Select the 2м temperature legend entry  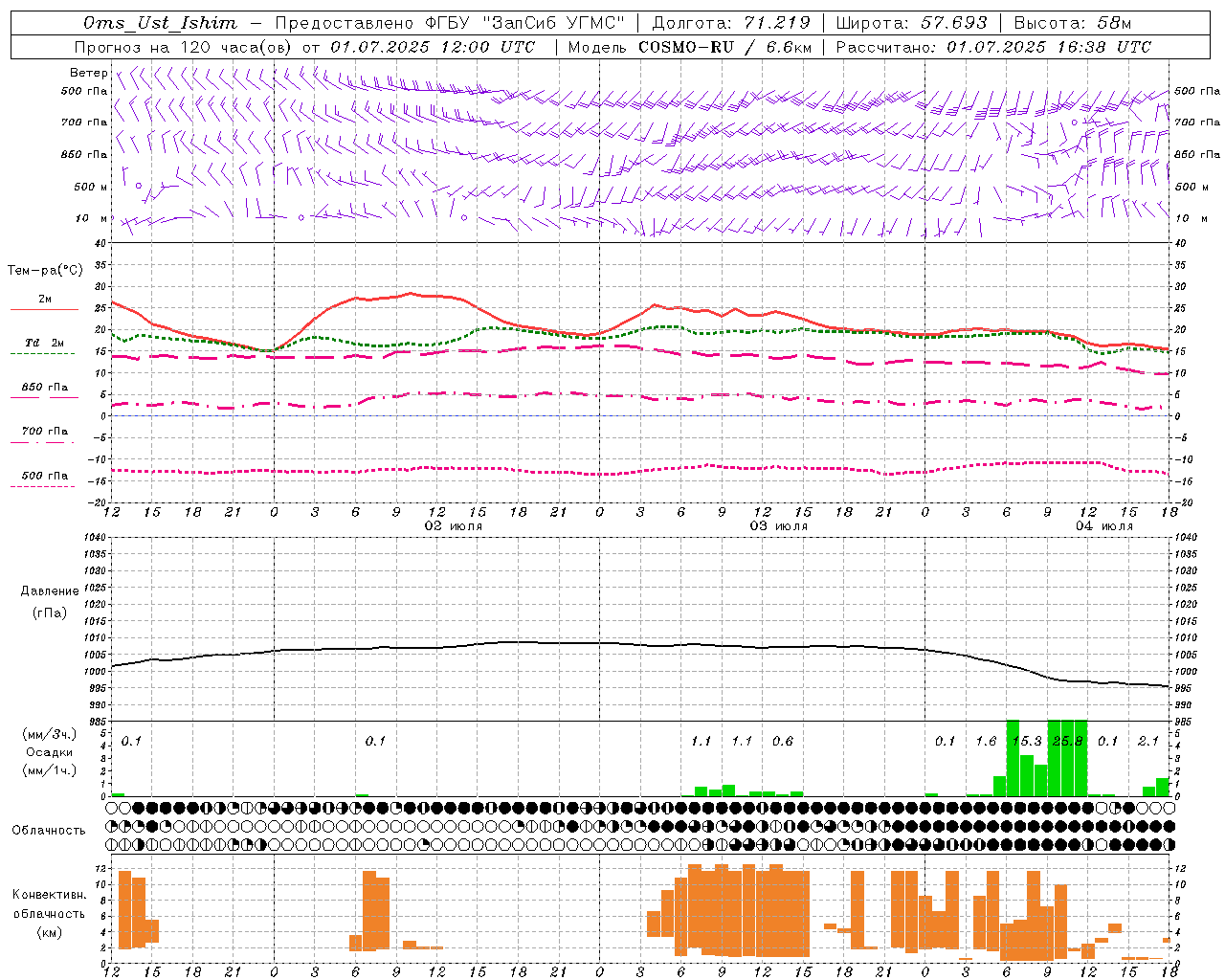coord(45,299)
